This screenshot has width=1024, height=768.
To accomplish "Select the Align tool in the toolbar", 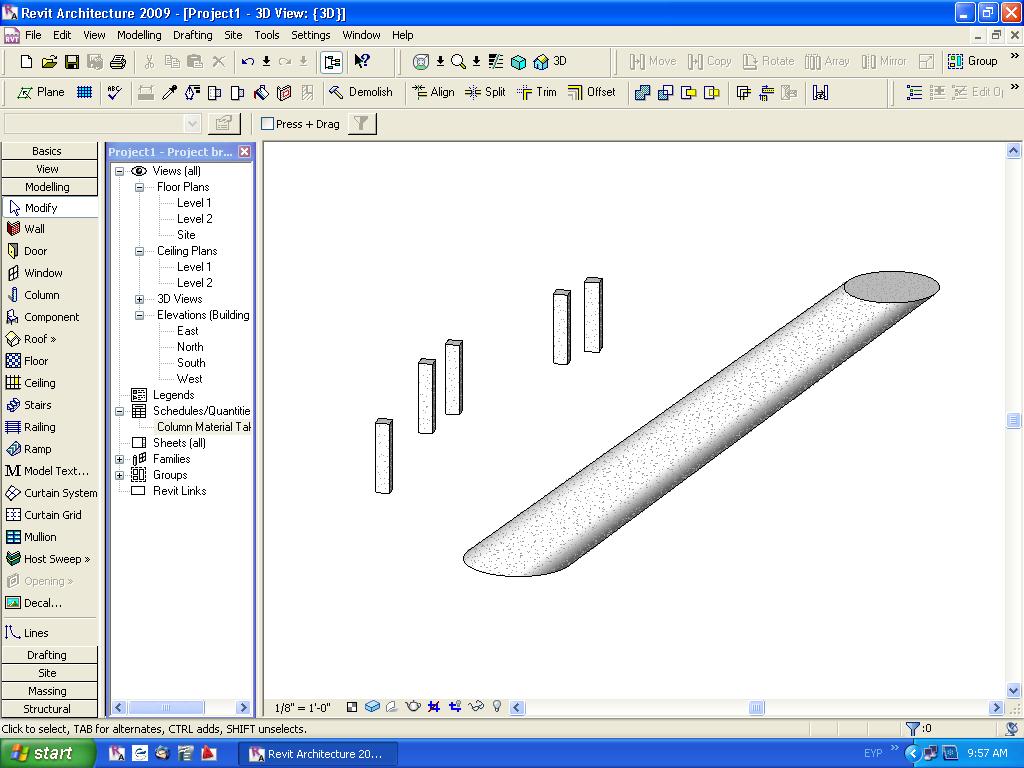I will point(433,92).
